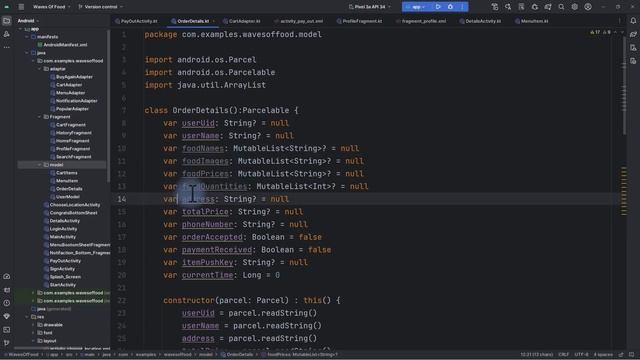Switch to MenuItem.kt tab
The image size is (640, 360).
point(531,21)
